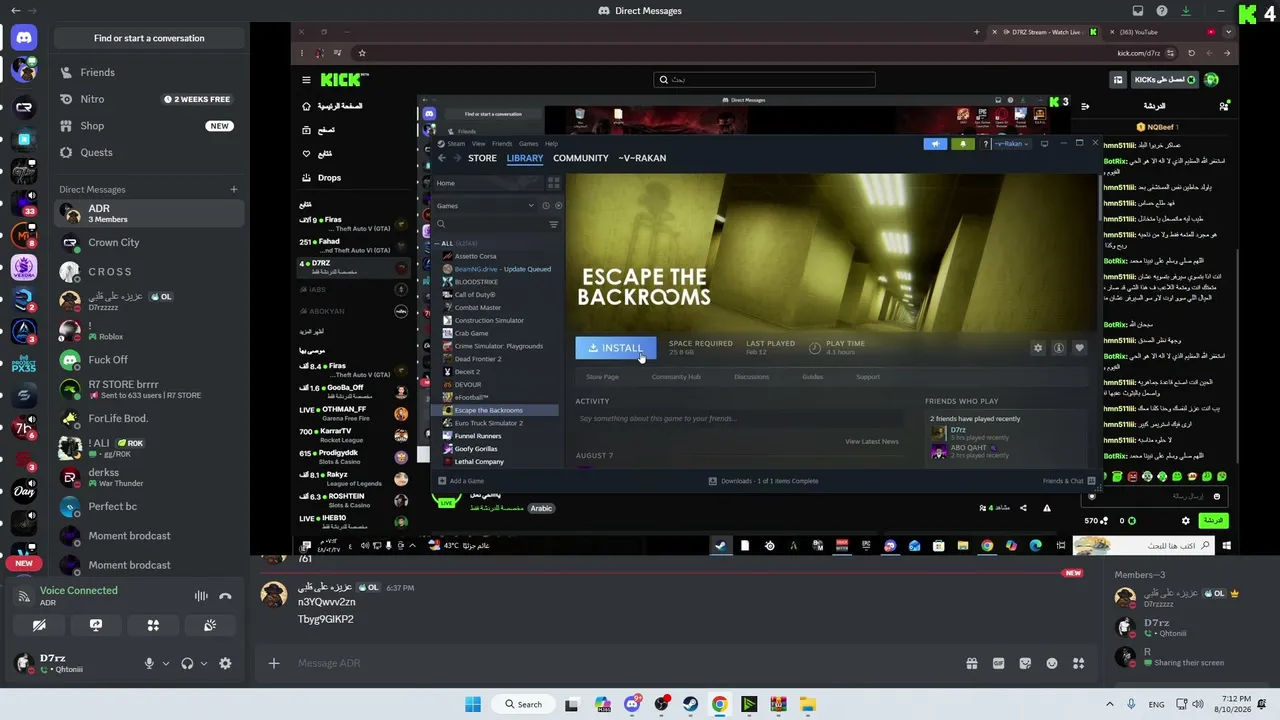The height and width of the screenshot is (720, 1280).
Task: Click the game settings gear in shared Steam
Action: click(1038, 348)
